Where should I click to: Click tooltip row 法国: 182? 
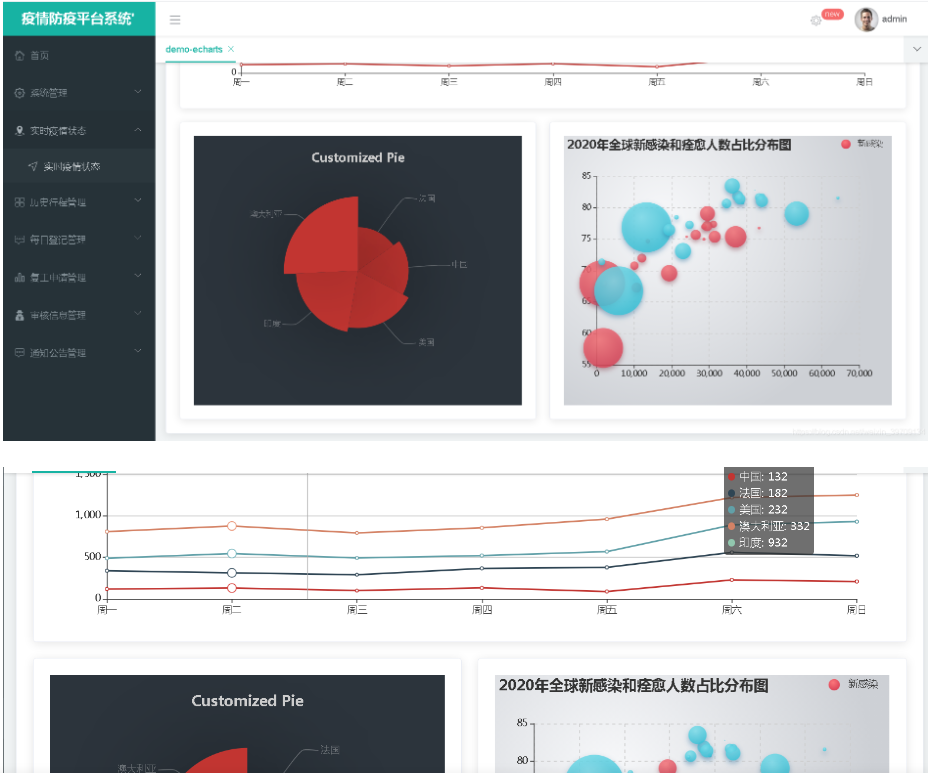click(x=758, y=493)
